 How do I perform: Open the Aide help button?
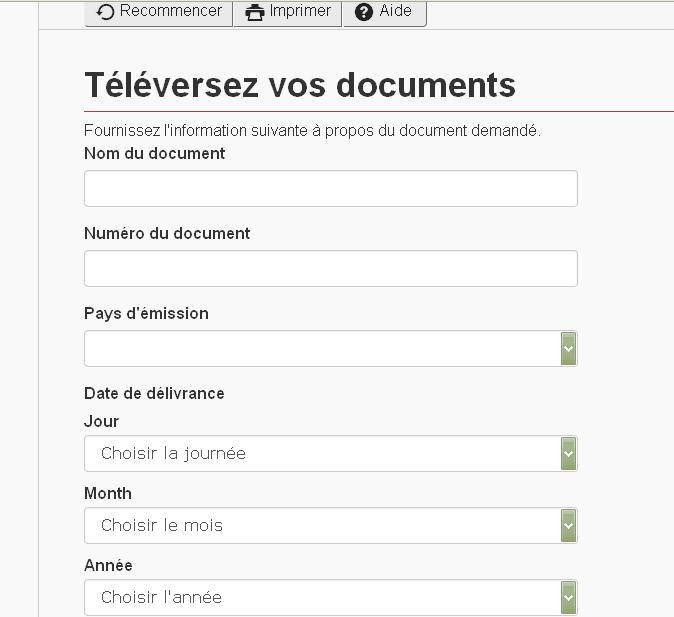(385, 12)
